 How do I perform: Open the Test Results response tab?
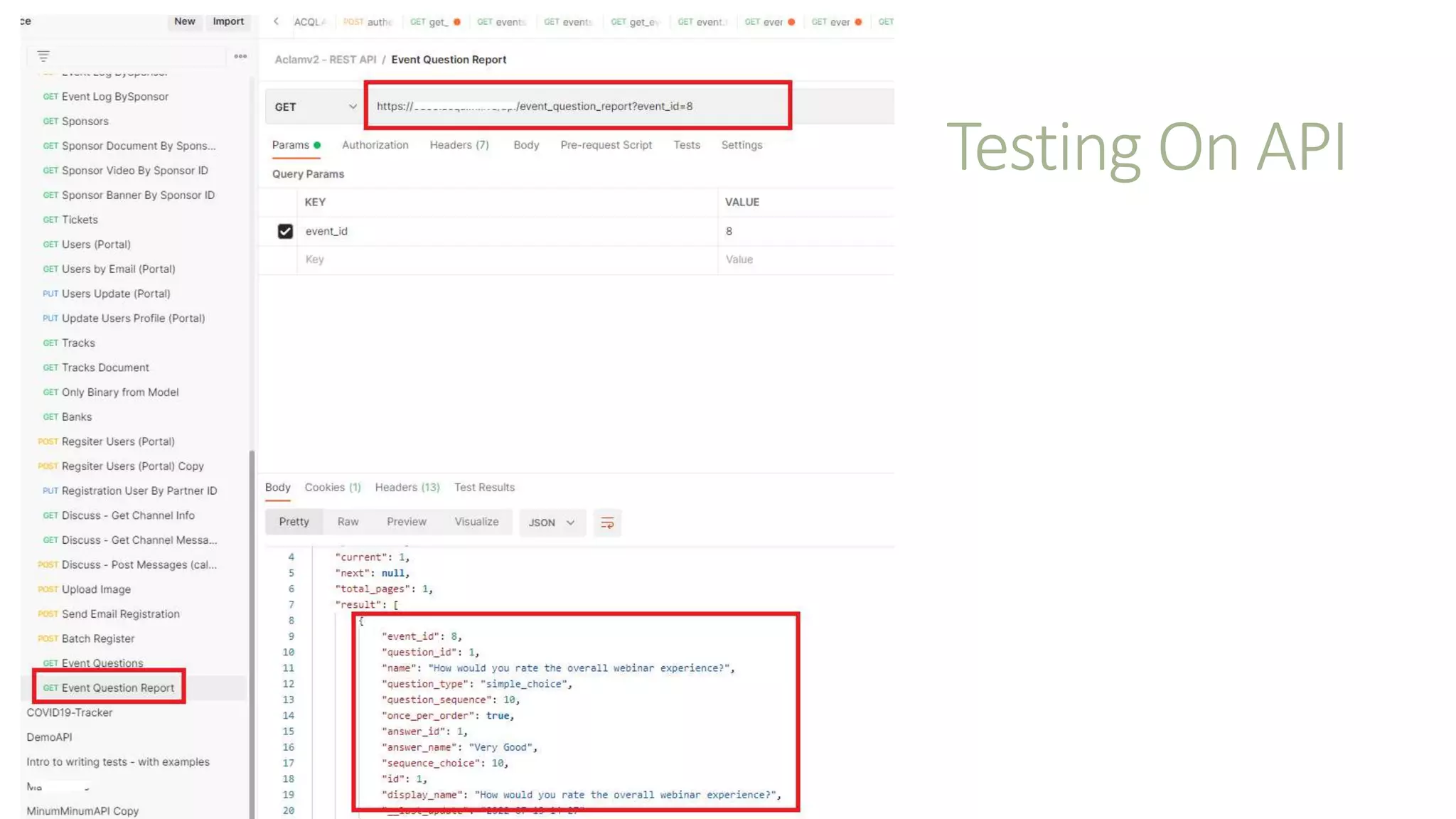point(484,488)
